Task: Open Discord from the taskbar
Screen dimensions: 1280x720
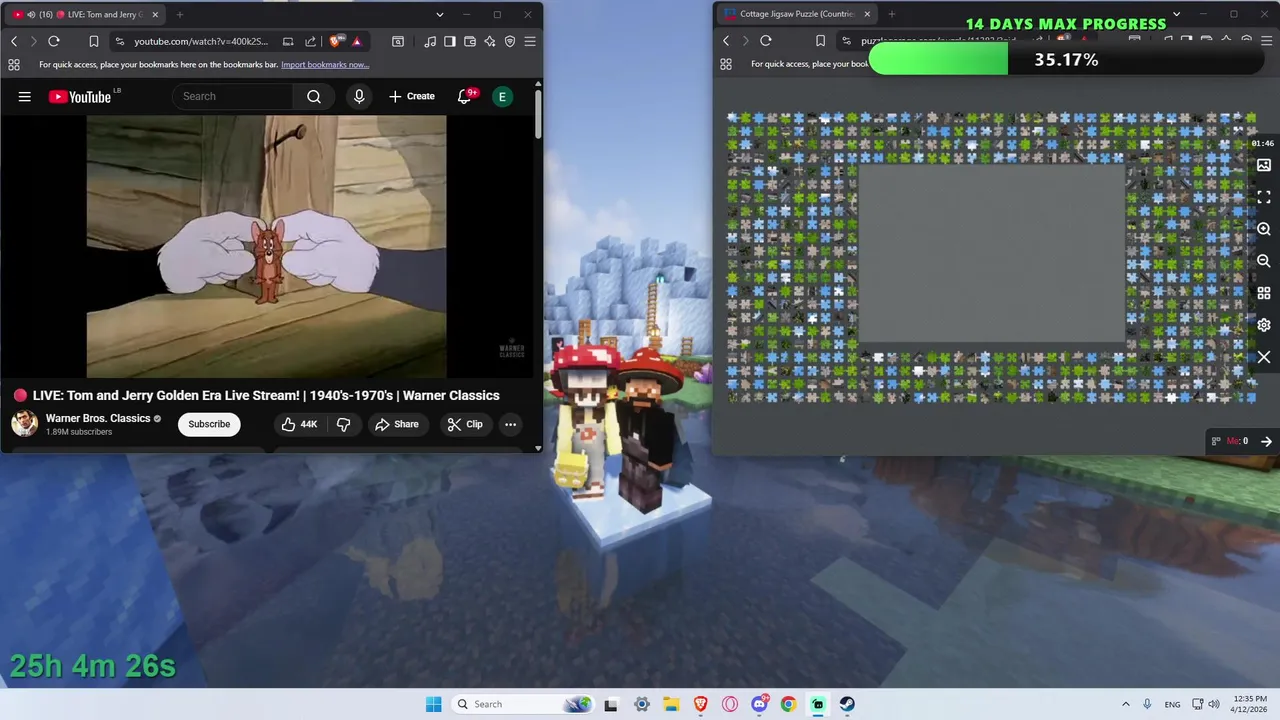Action: click(759, 704)
